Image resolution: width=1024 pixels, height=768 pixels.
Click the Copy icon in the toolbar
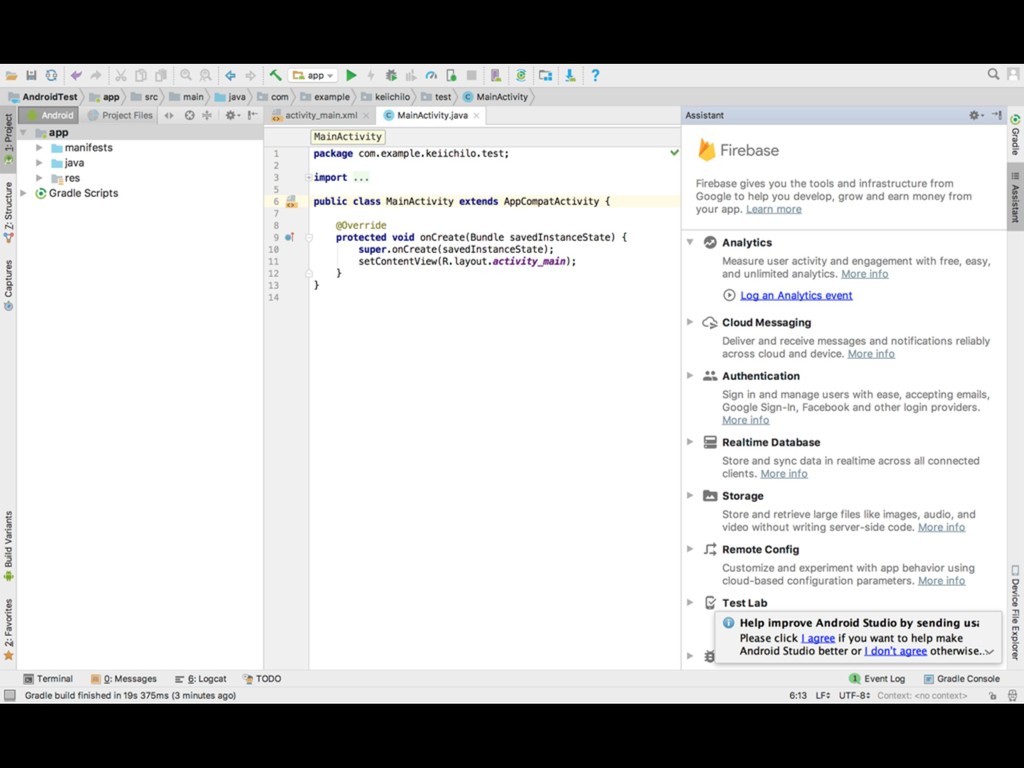(140, 76)
